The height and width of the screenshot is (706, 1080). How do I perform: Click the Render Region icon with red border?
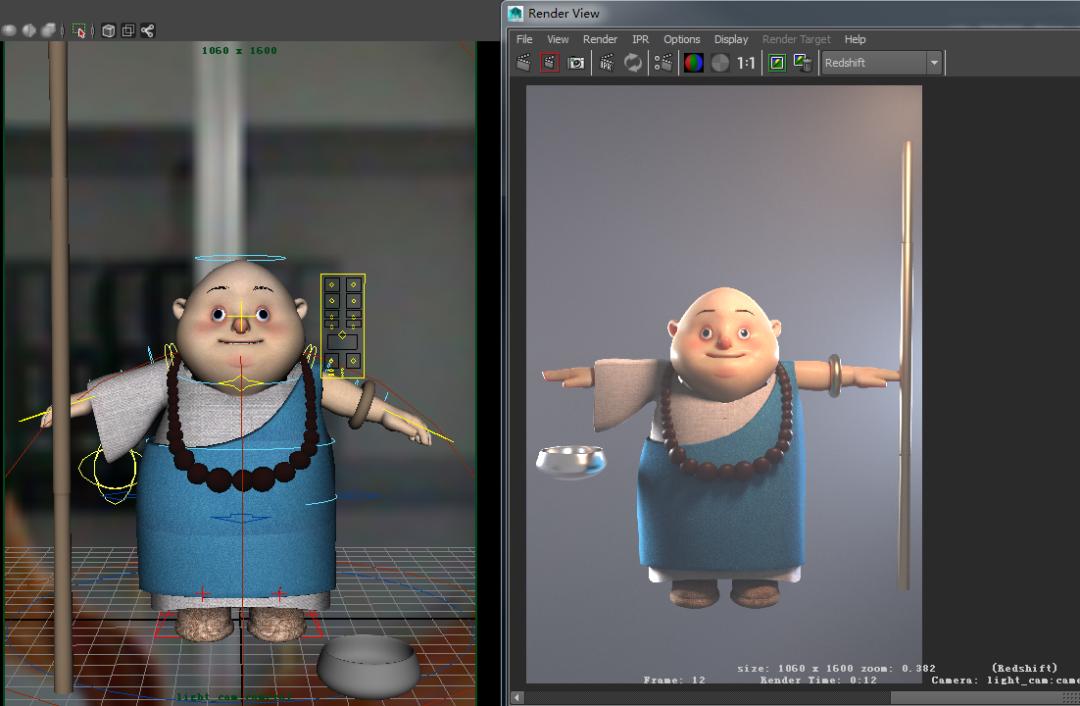pyautogui.click(x=549, y=63)
